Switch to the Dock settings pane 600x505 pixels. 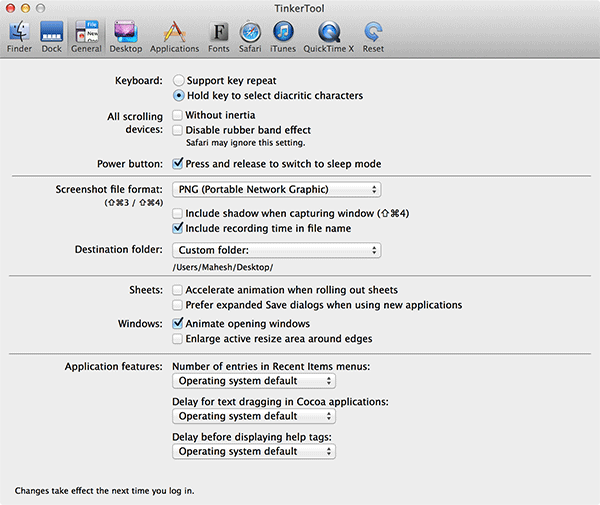pyautogui.click(x=51, y=35)
